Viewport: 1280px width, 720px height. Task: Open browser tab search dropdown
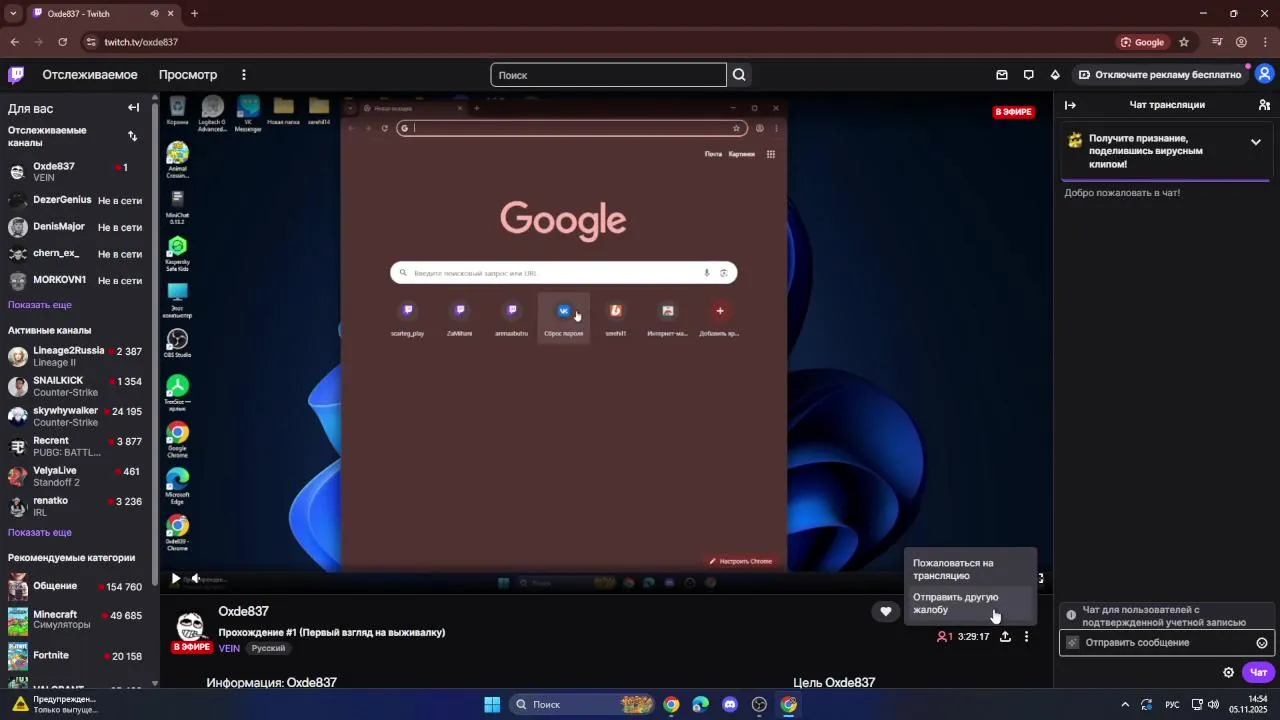13,13
